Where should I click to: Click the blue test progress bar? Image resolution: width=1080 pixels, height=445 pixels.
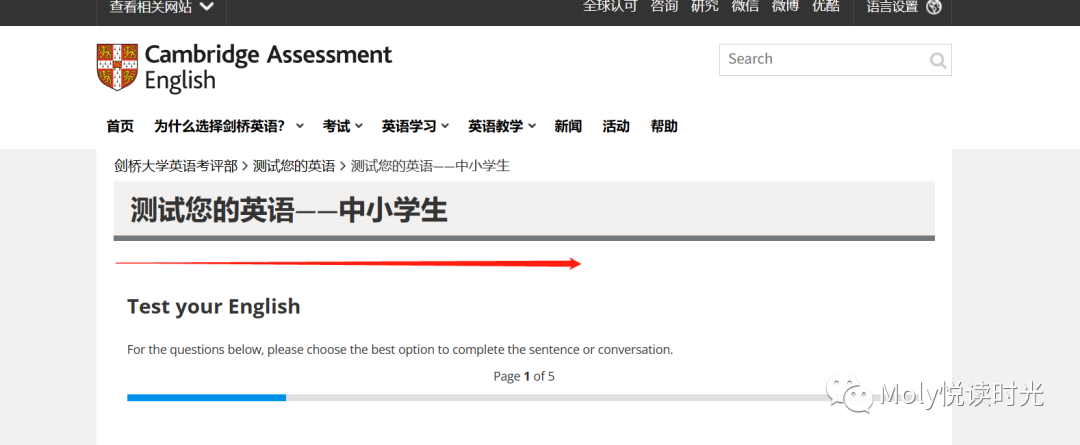tap(207, 397)
